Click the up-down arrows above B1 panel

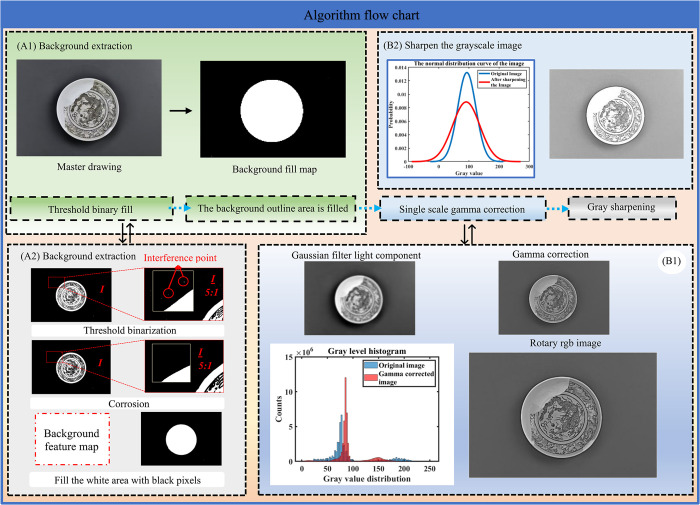(468, 234)
